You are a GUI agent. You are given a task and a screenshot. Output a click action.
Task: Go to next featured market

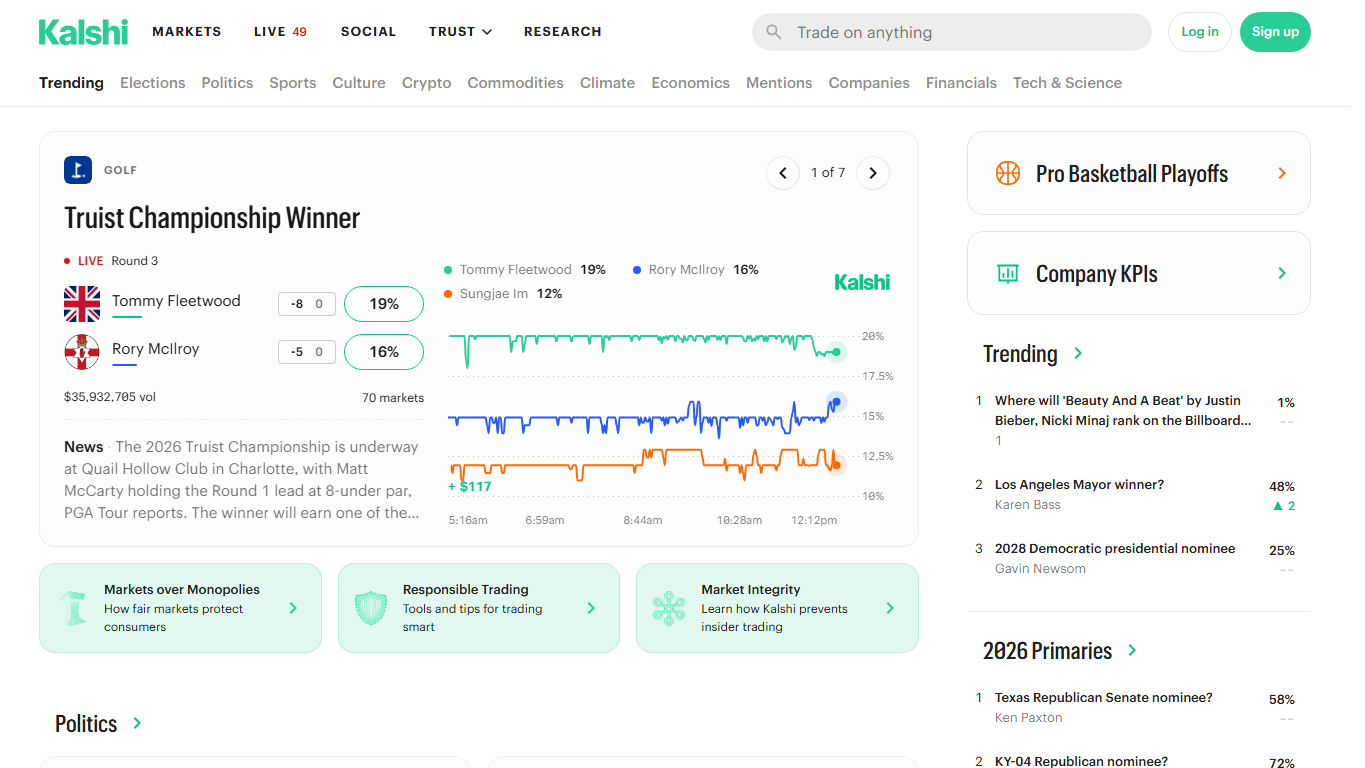tap(873, 173)
